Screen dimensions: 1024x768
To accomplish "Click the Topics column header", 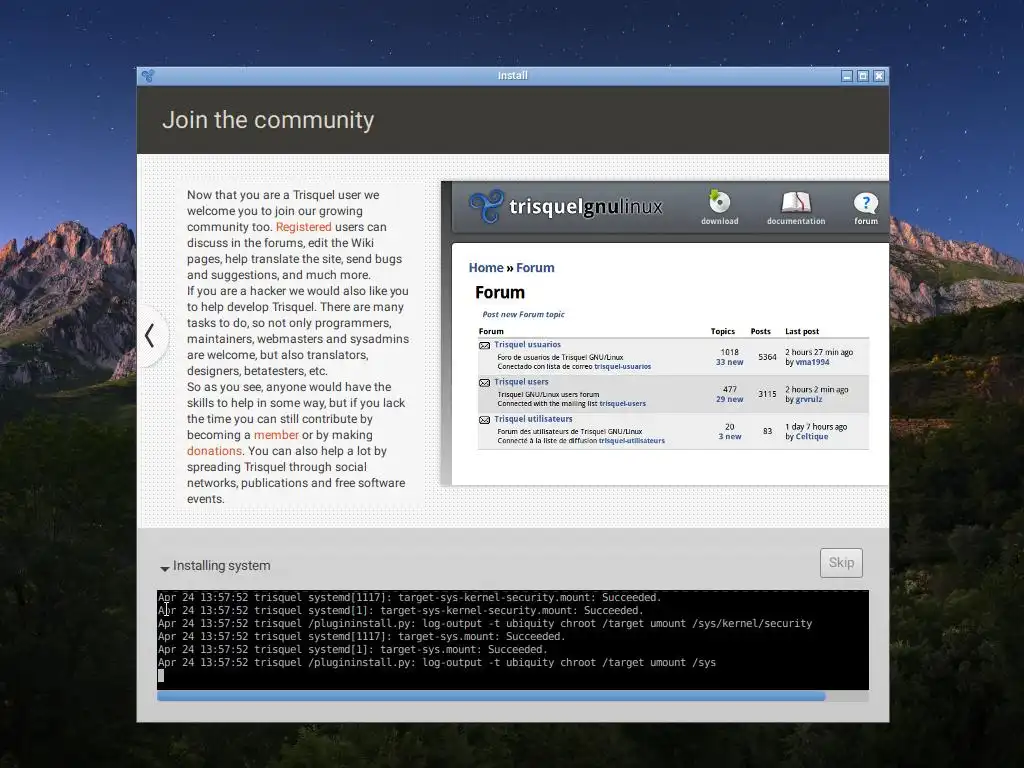I will point(722,331).
